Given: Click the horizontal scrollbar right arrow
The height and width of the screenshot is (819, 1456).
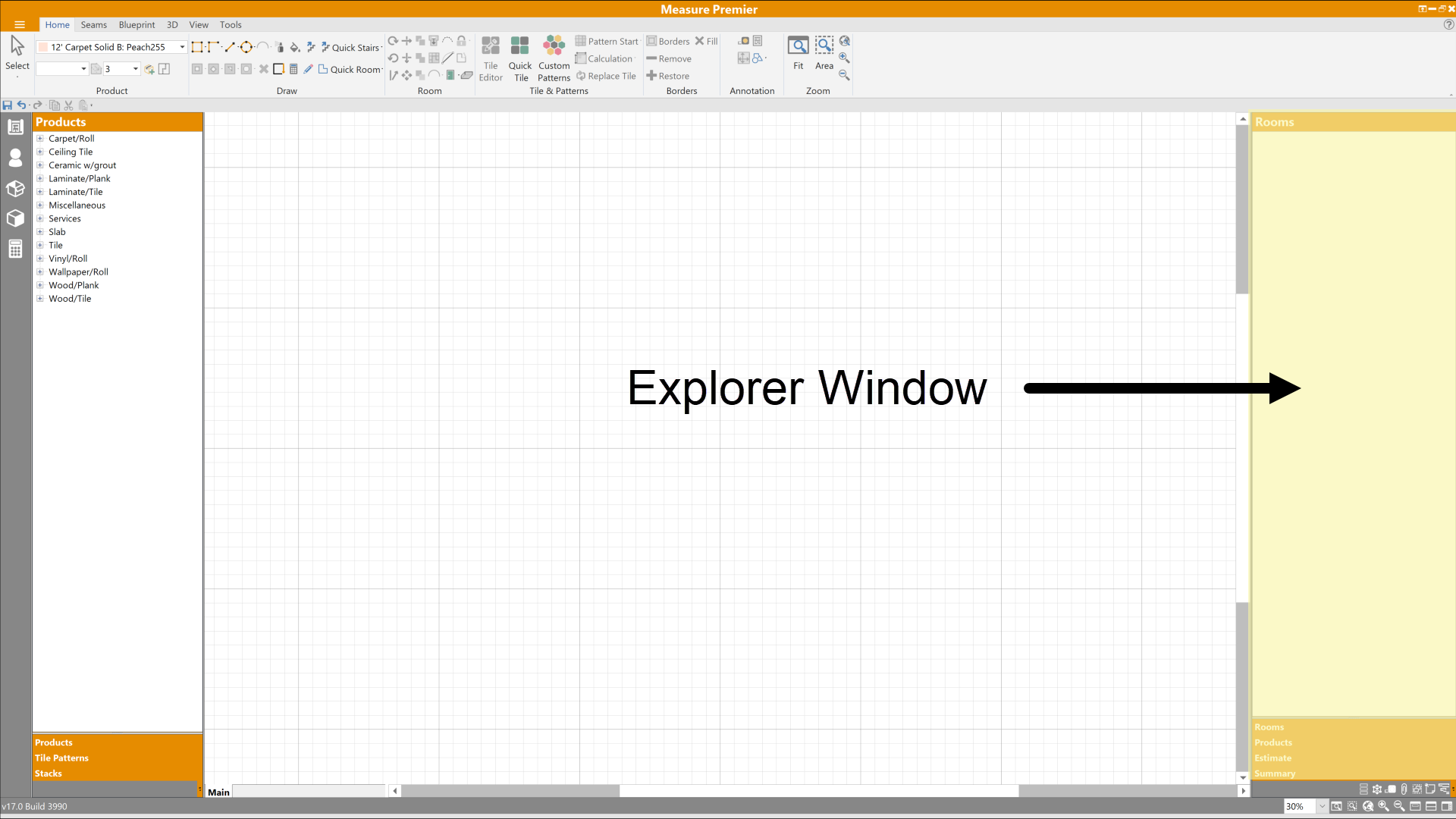Looking at the screenshot, I should [x=1243, y=791].
